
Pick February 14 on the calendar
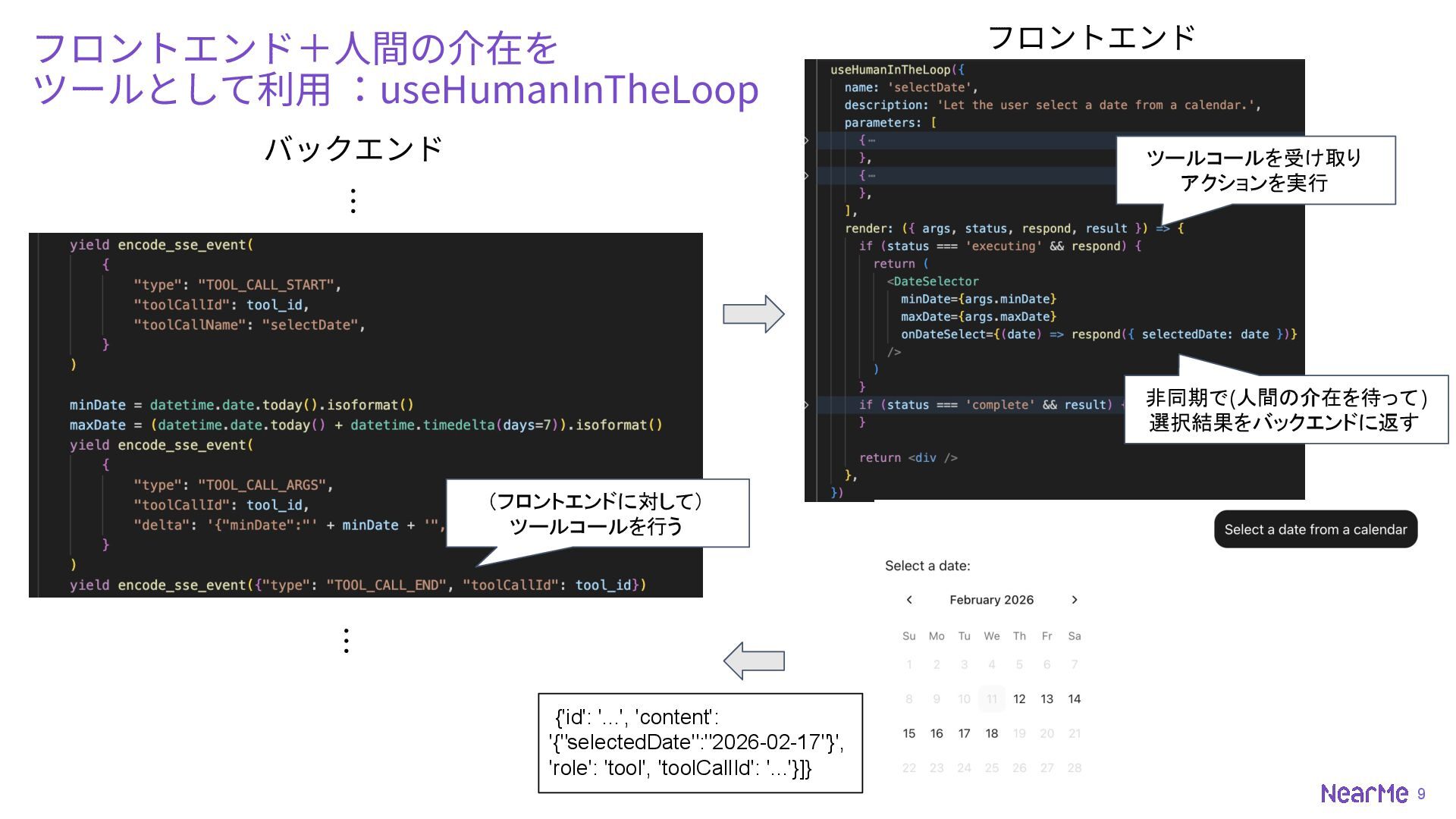[1074, 699]
